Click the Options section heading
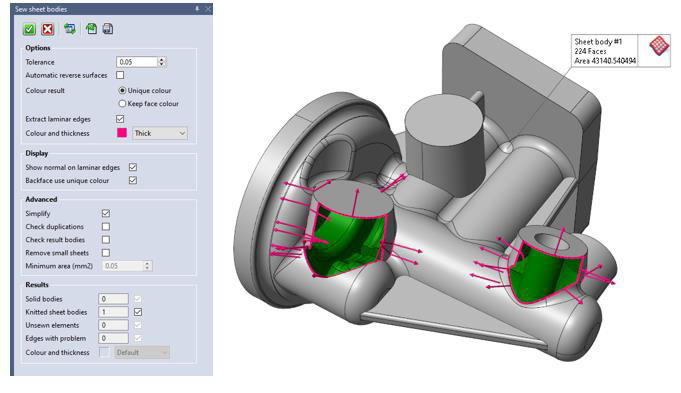The height and width of the screenshot is (393, 681). pos(38,48)
